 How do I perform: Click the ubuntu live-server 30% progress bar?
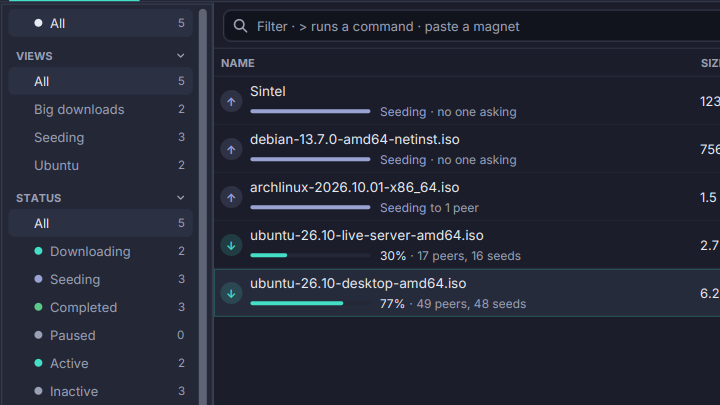click(310, 255)
